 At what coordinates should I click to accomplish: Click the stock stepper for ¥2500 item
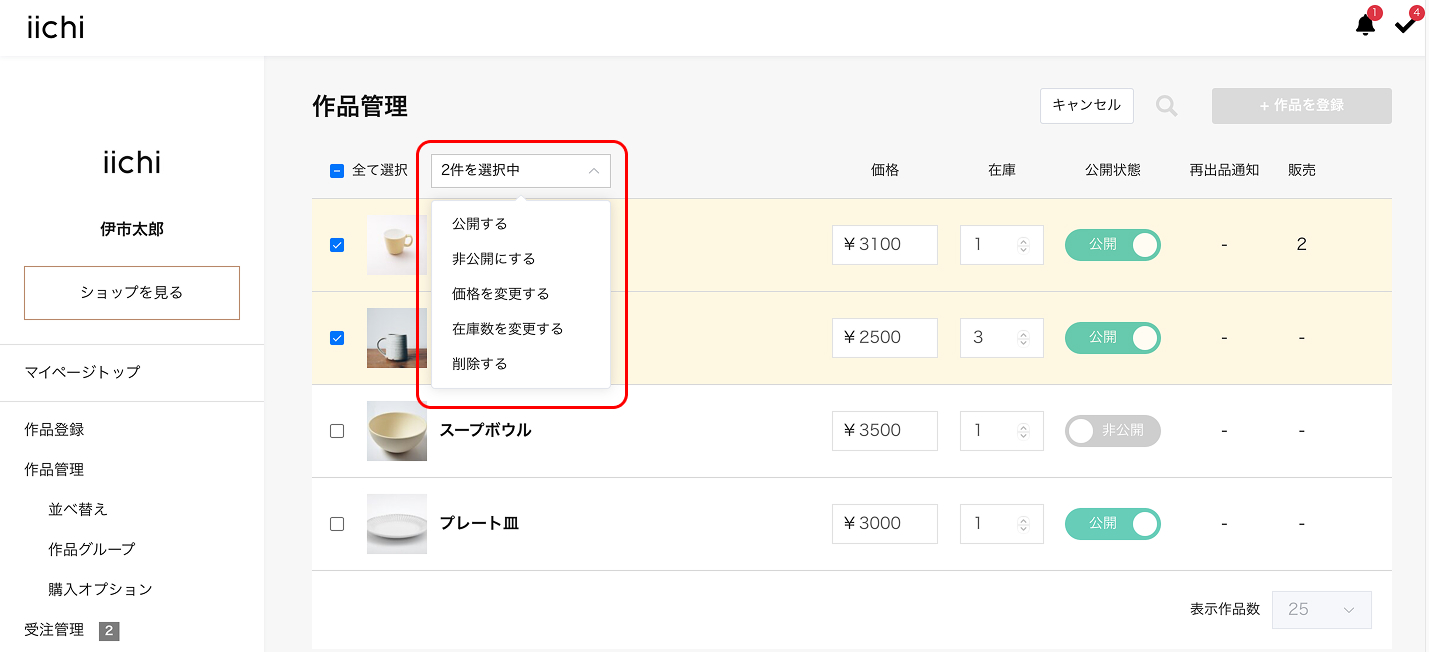tap(1023, 338)
